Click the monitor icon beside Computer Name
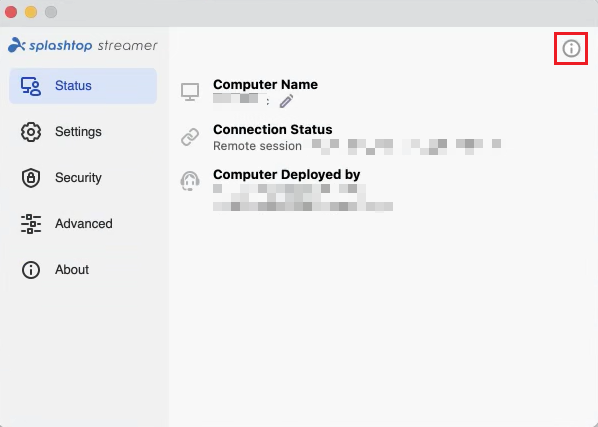The width and height of the screenshot is (598, 427). (190, 92)
